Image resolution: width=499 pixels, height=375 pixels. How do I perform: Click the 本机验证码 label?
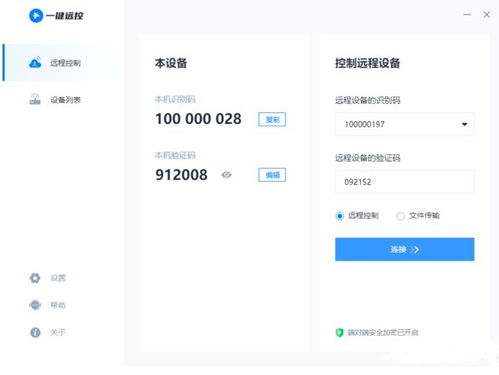tap(175, 155)
